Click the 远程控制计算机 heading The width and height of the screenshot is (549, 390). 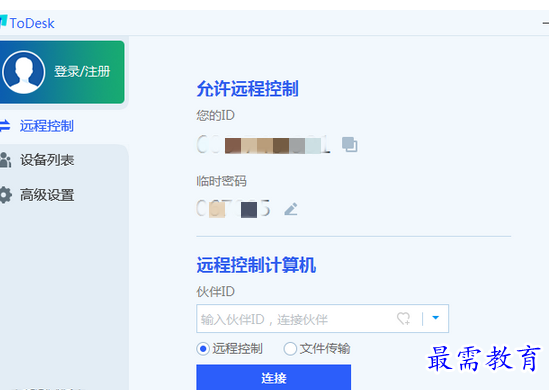point(256,265)
